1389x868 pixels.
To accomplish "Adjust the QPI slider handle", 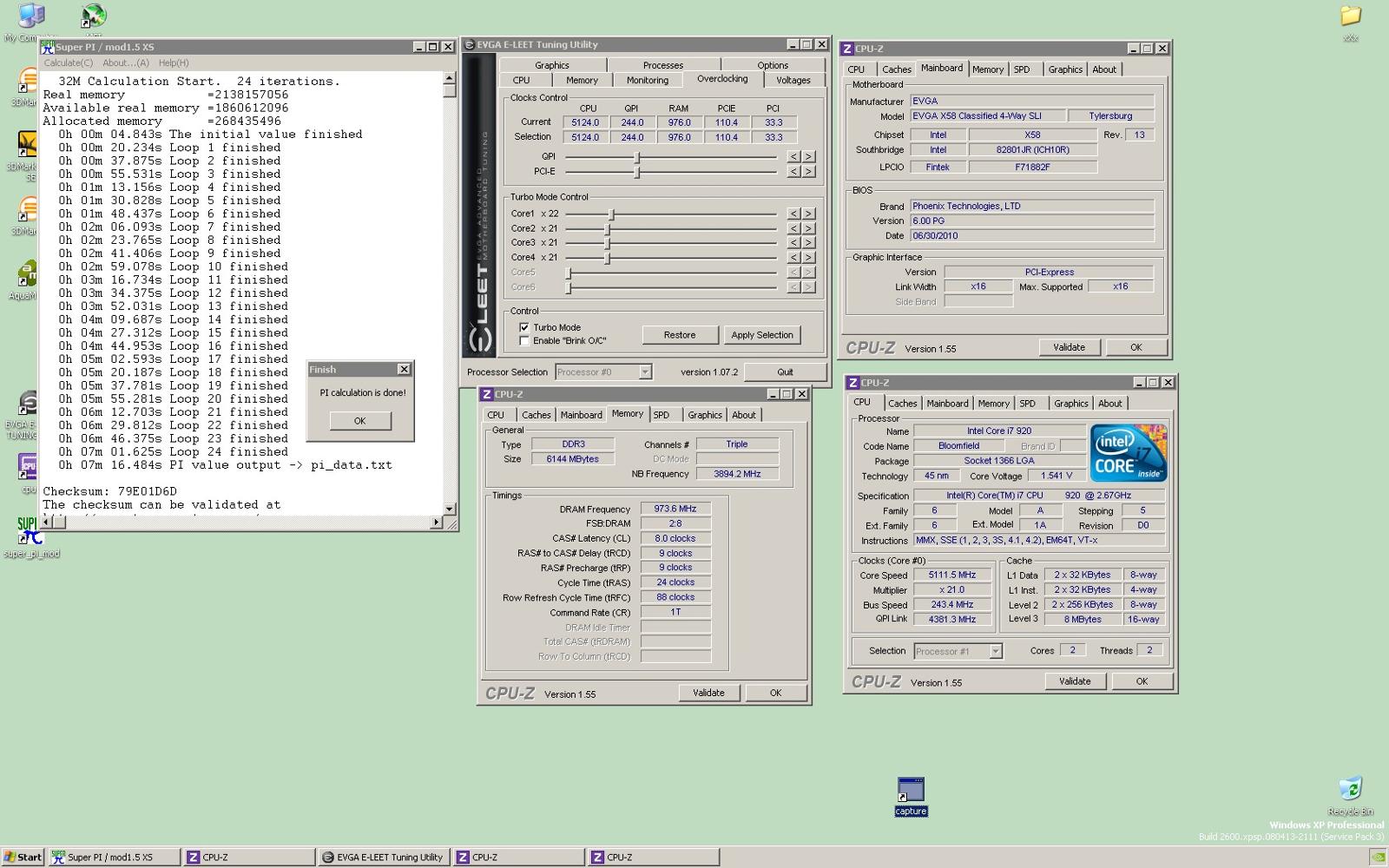I will (637, 157).
